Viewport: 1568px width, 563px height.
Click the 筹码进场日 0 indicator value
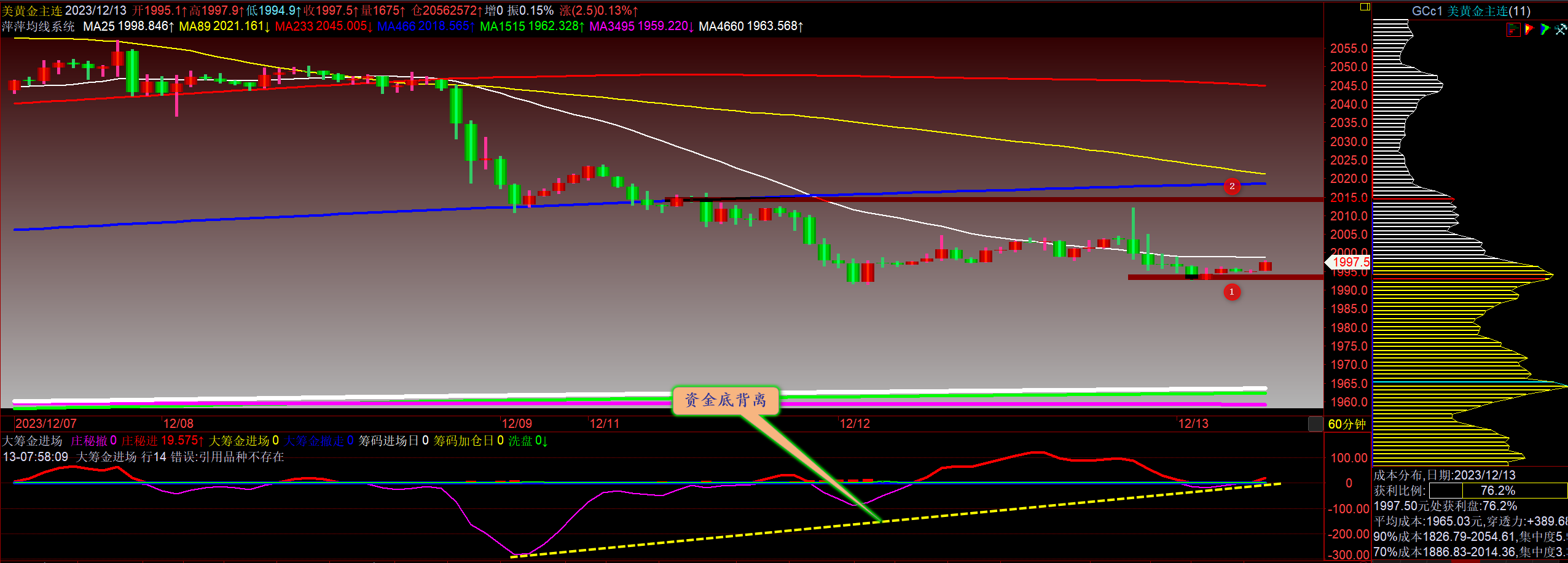[394, 441]
